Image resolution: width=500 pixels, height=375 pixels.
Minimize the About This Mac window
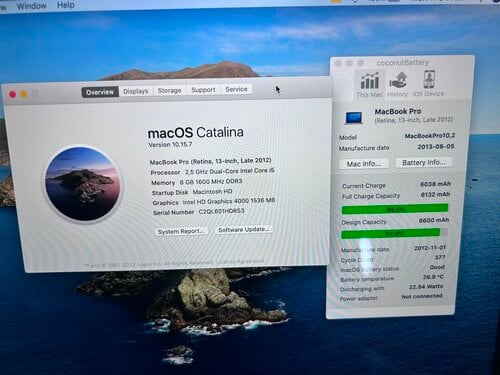[x=24, y=94]
